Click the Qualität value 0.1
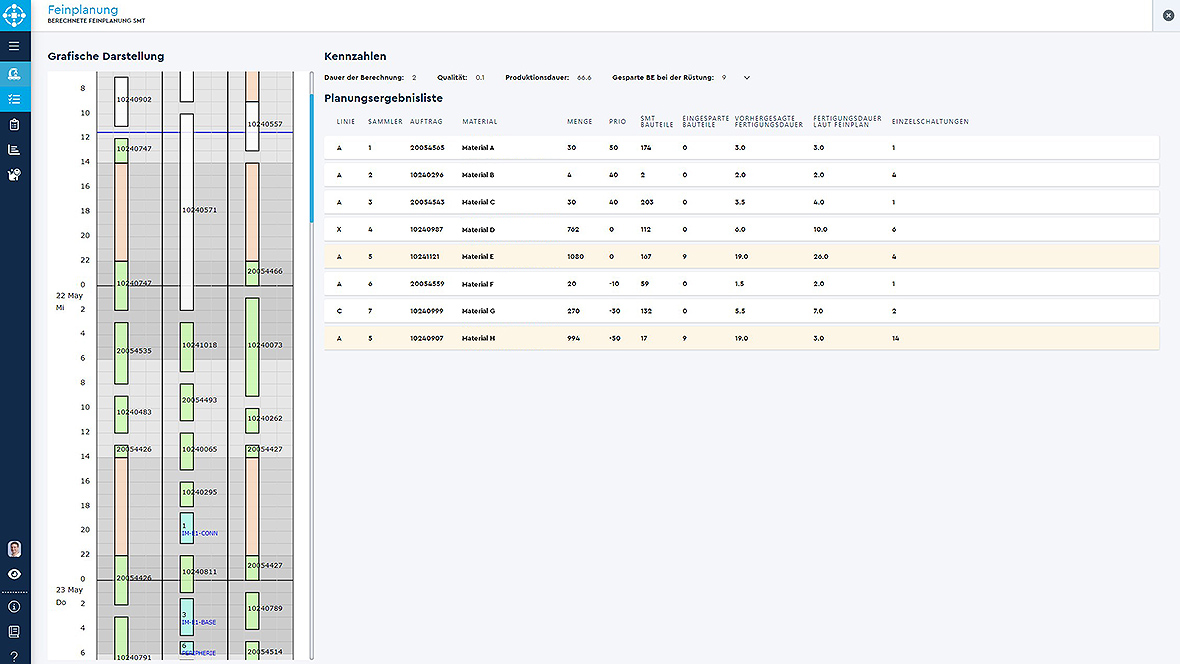Screen dimensions: 1180x664 pyautogui.click(x=480, y=78)
